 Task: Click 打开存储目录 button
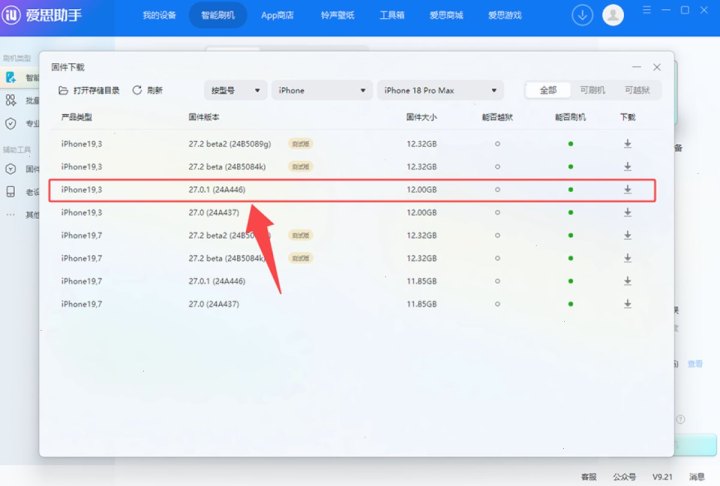click(x=89, y=90)
